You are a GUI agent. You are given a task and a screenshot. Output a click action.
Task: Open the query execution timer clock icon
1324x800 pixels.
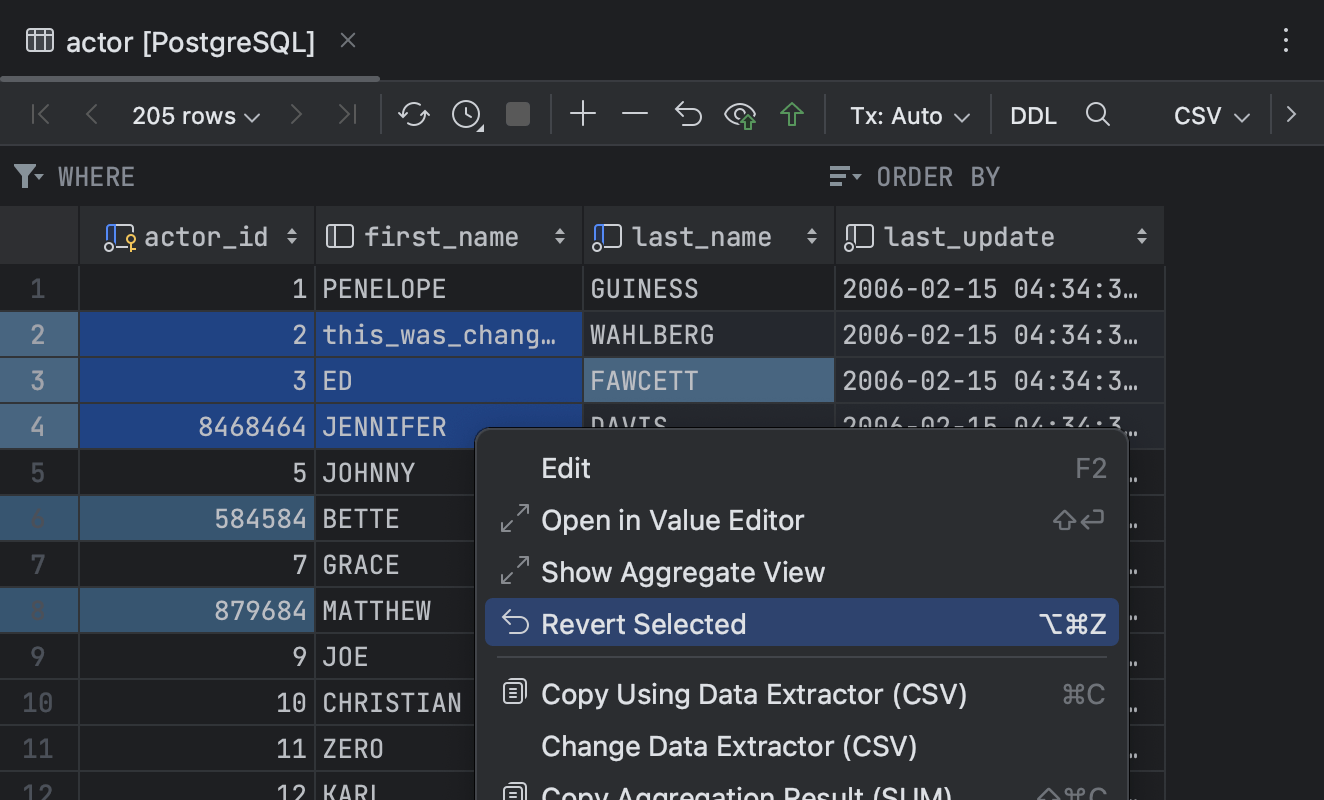coord(465,114)
